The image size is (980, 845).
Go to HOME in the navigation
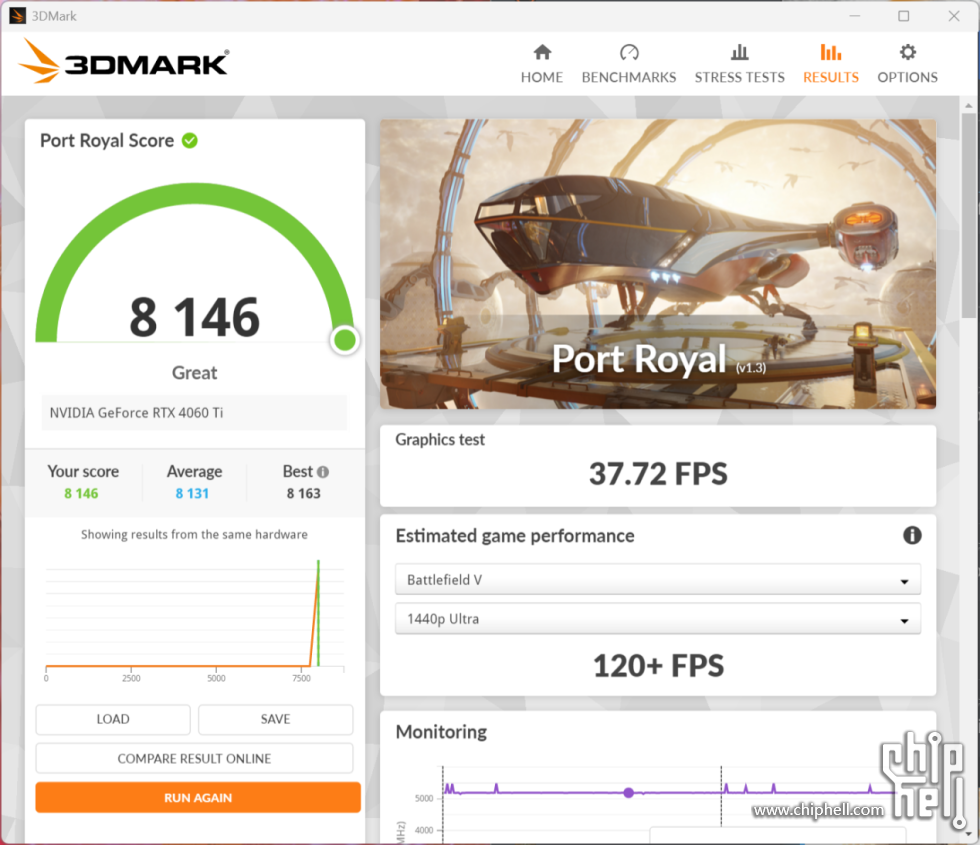click(x=542, y=78)
